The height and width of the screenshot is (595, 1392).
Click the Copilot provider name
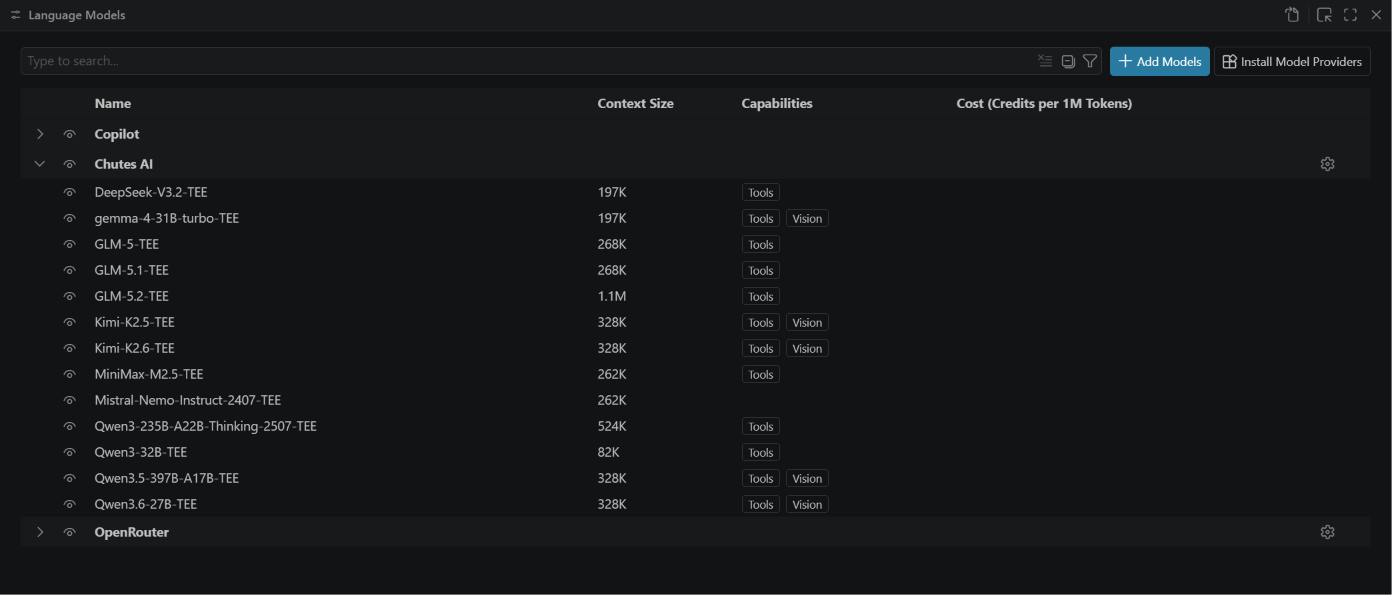pos(117,134)
